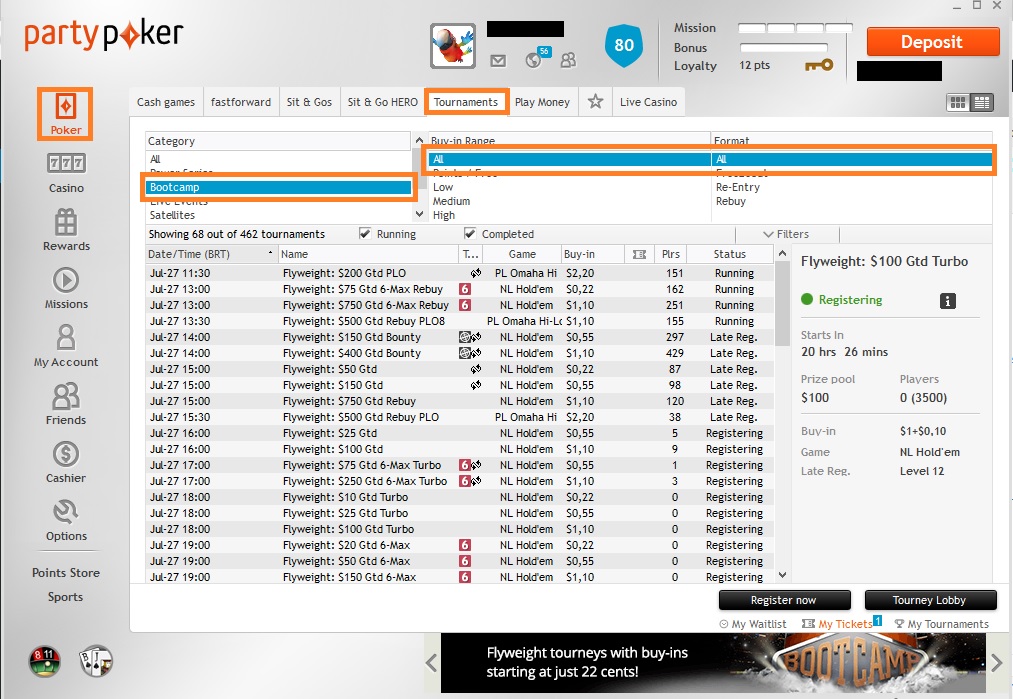Screen dimensions: 1013x699
Task: Open the Rewards gift icon
Action: coord(66,222)
